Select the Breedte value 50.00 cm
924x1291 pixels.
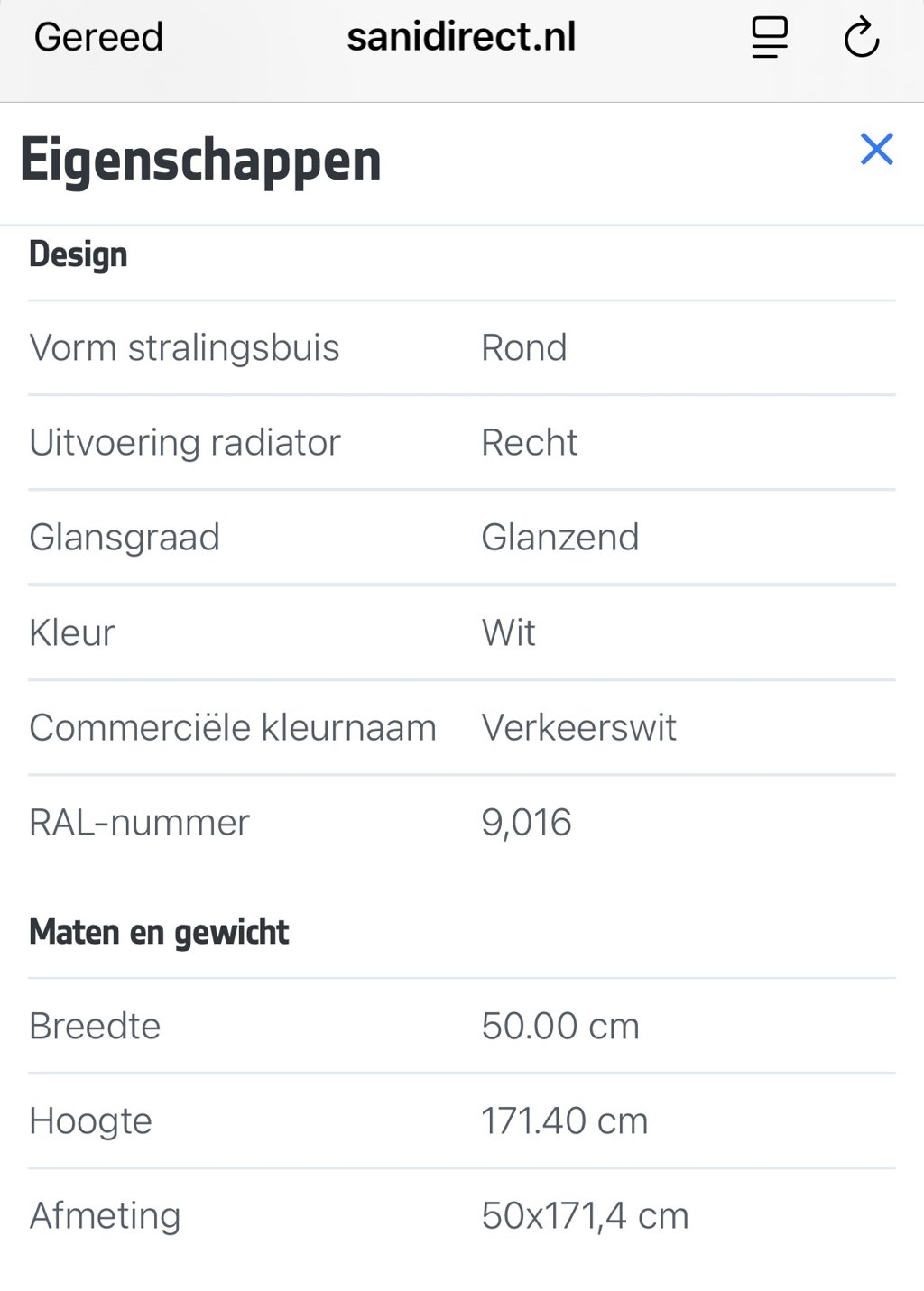coord(559,1026)
